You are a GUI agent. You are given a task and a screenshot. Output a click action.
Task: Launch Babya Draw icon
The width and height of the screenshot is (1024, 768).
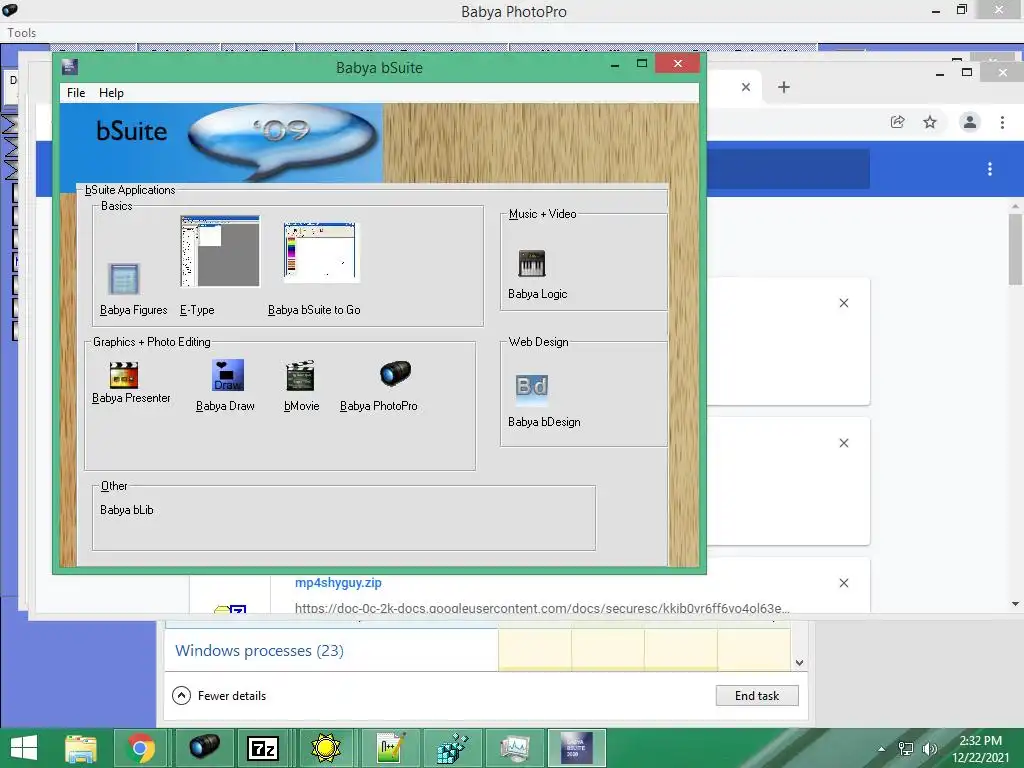pos(227,375)
